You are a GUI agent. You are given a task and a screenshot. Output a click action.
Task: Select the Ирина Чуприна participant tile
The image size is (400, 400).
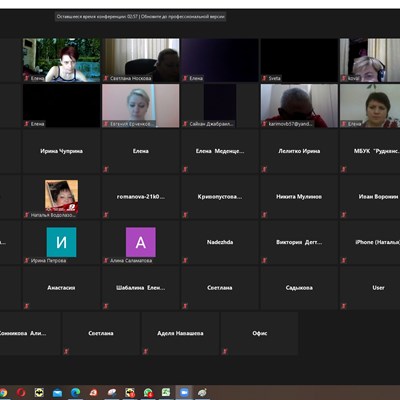61,151
